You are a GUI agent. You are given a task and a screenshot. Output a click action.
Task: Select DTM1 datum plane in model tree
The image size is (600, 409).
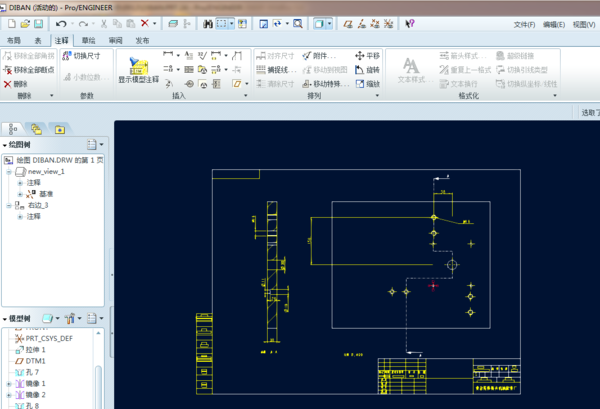click(35, 360)
